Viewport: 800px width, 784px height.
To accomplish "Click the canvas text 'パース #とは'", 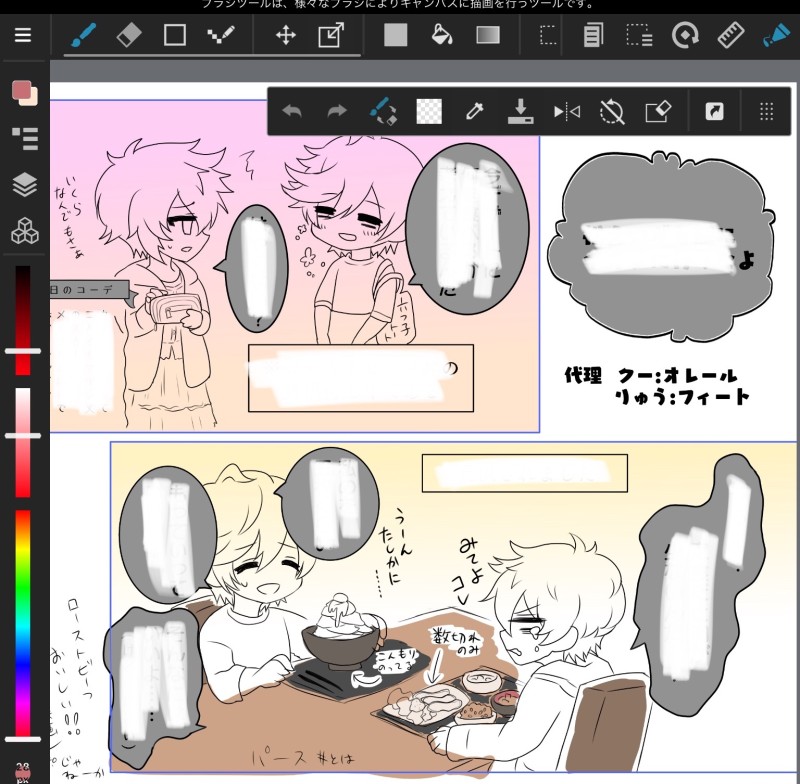I will click(x=303, y=757).
